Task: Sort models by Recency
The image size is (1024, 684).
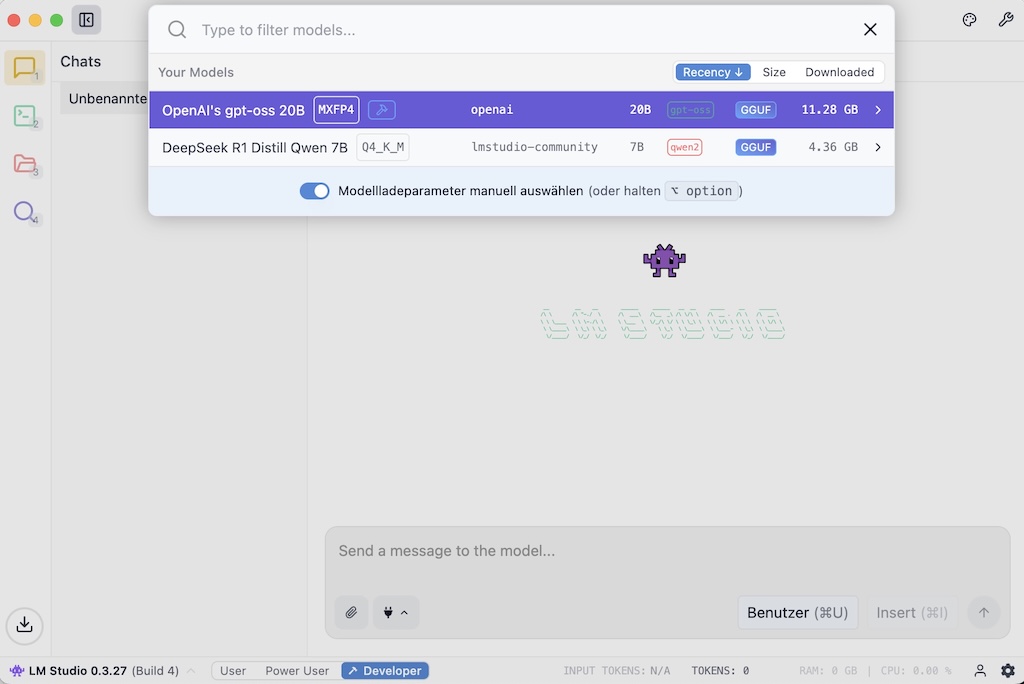Action: [x=712, y=72]
